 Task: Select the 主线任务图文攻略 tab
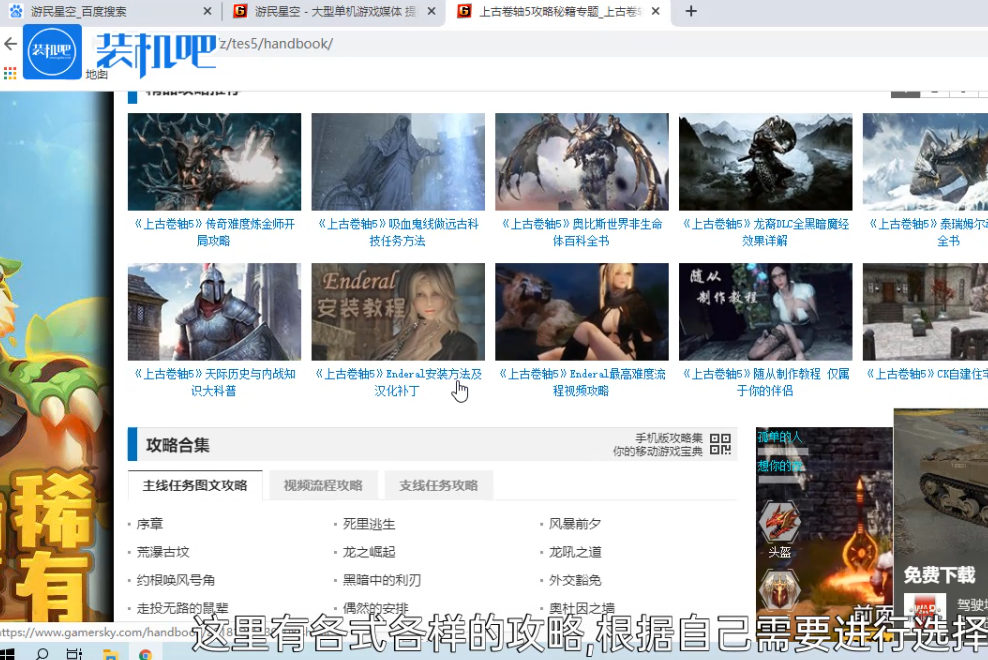195,486
